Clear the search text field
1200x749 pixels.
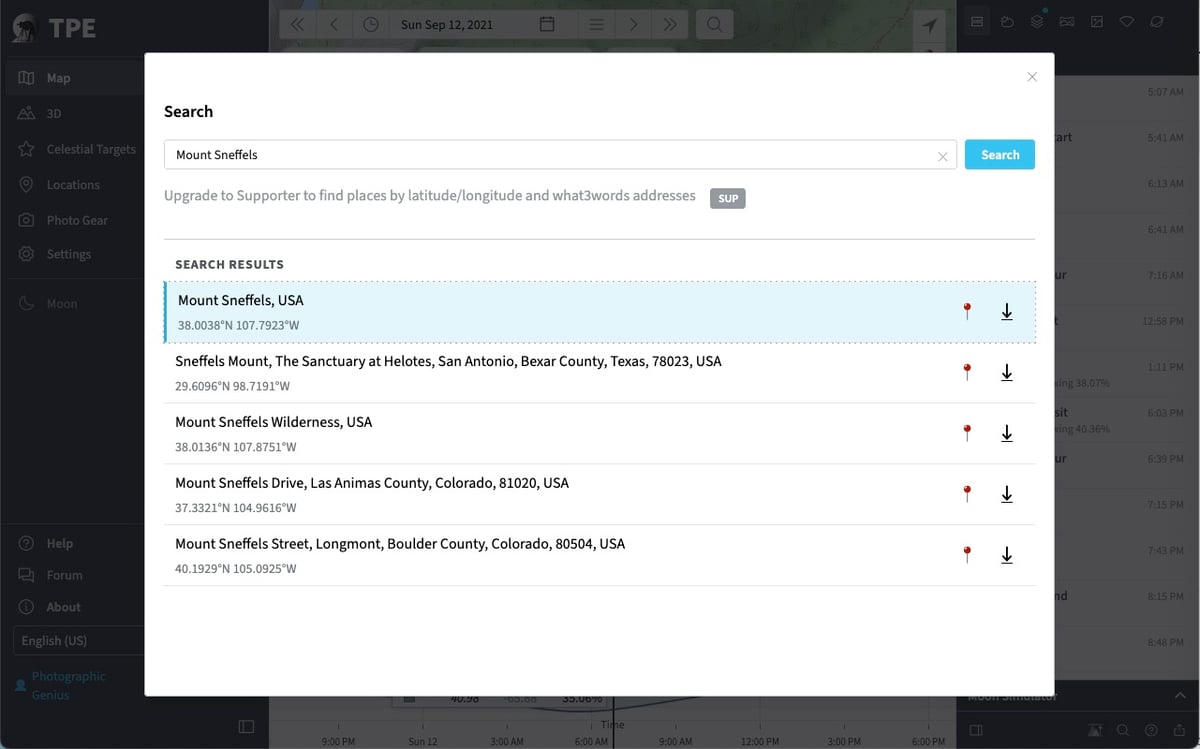click(942, 156)
